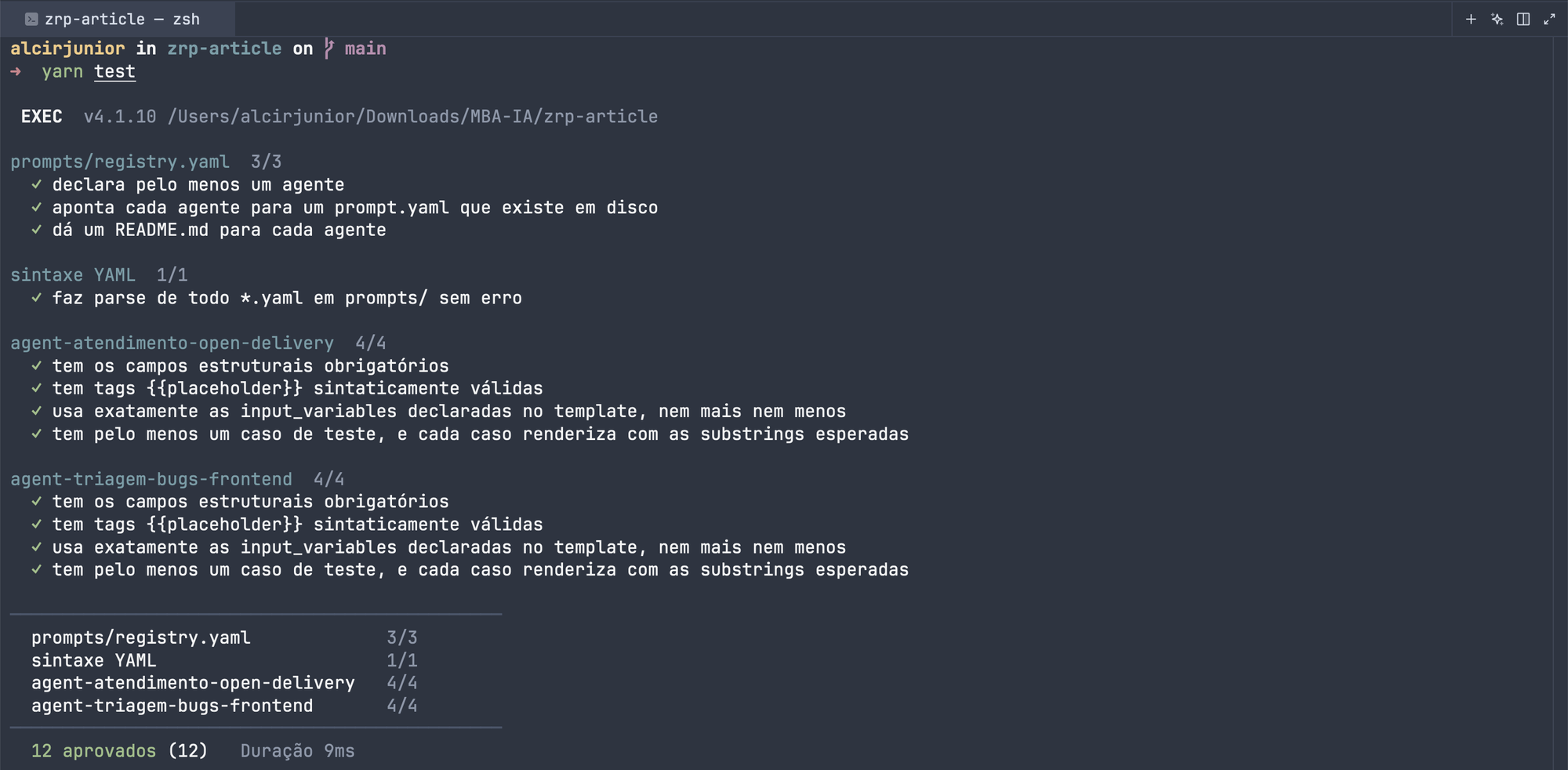The image size is (1568, 770).
Task: Open a new terminal tab with plus icon
Action: click(x=1471, y=19)
